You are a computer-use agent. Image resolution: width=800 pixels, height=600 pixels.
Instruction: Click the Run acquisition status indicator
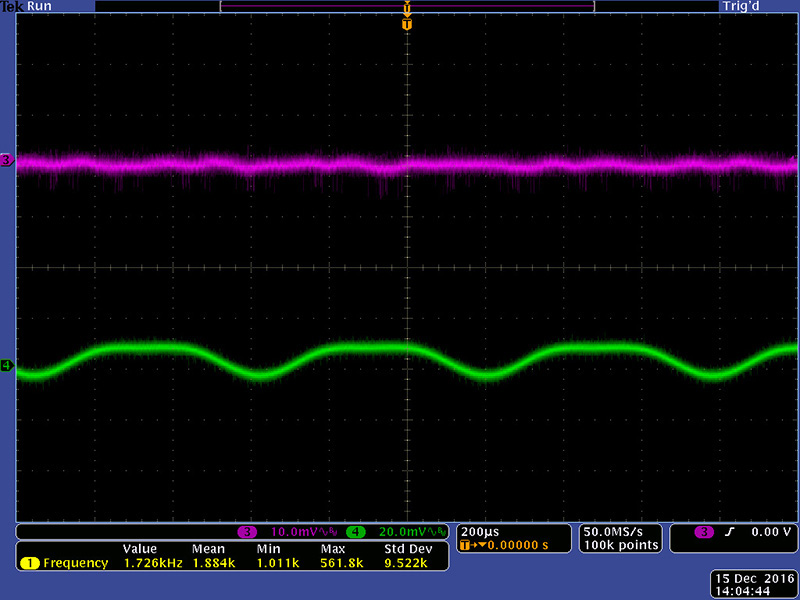coord(38,6)
